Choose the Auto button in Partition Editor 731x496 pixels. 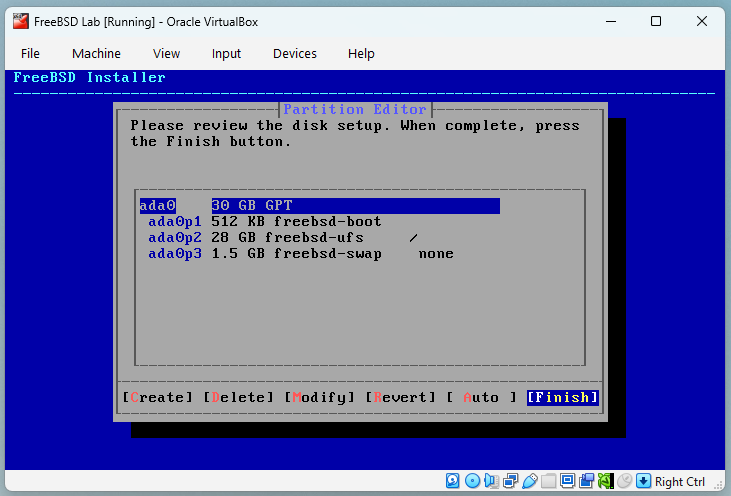point(482,397)
